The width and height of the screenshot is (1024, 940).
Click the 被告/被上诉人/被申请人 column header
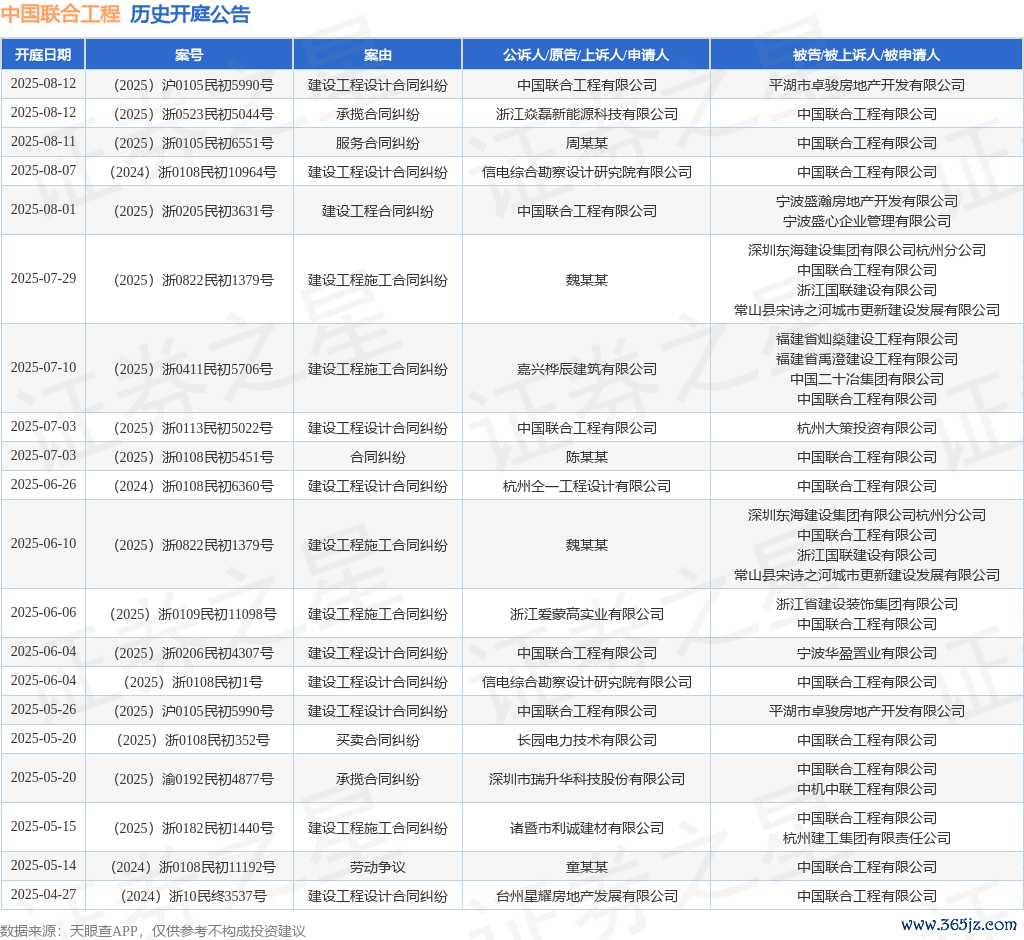click(x=866, y=55)
